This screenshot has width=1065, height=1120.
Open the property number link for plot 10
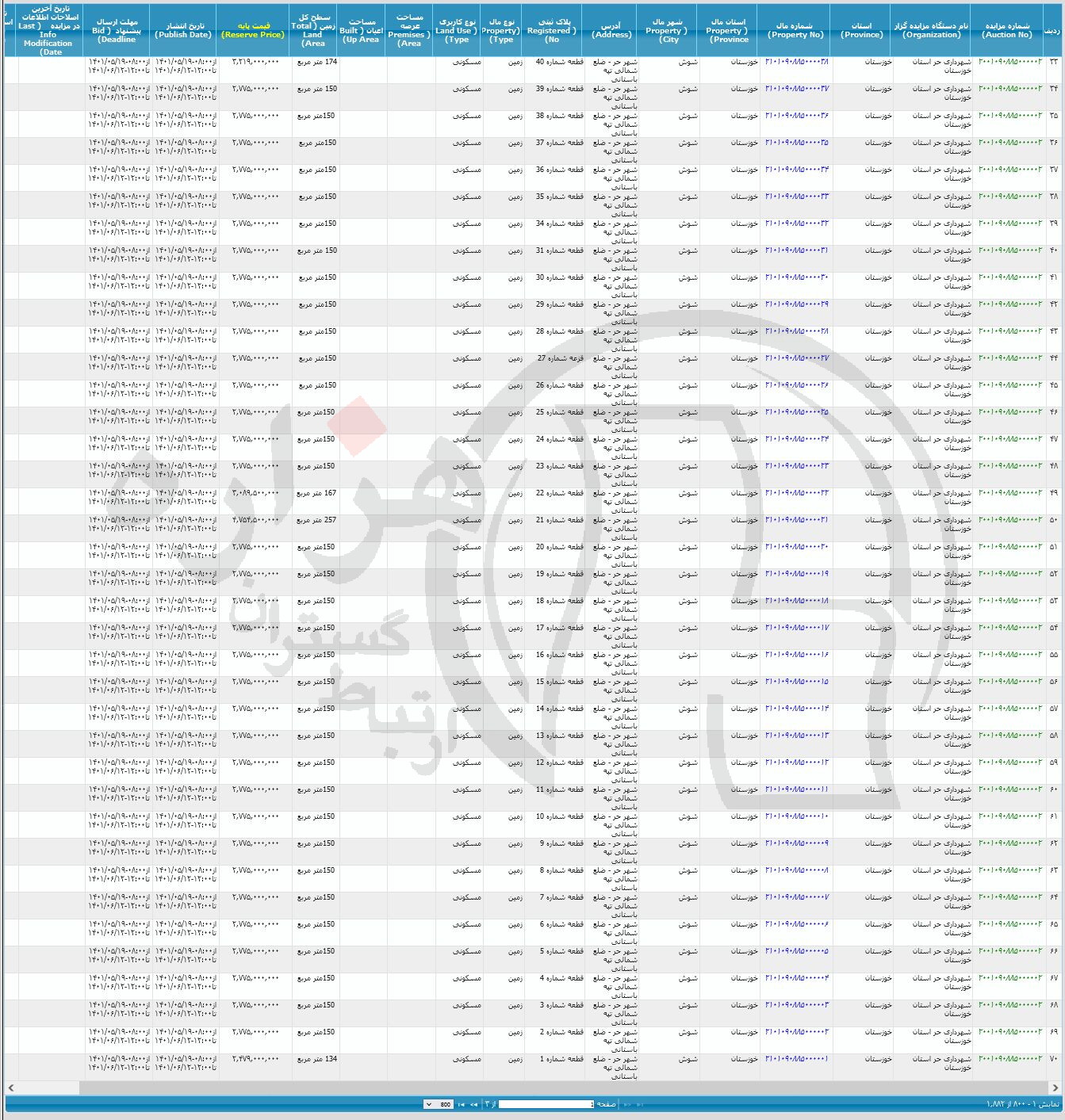click(x=797, y=816)
